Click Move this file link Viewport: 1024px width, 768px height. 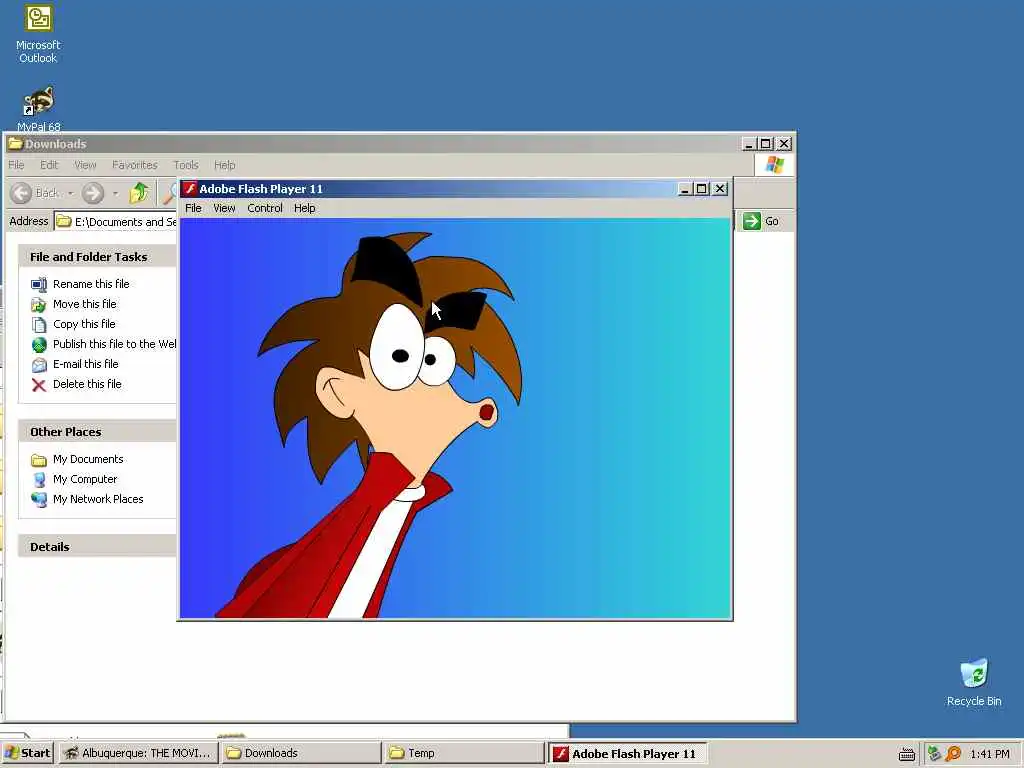(84, 304)
